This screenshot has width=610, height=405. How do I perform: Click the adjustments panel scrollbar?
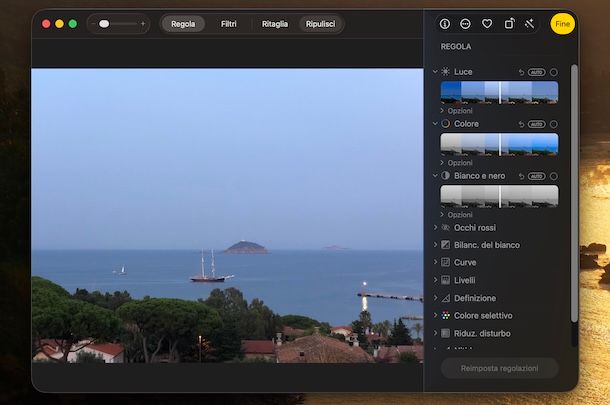coord(574,193)
